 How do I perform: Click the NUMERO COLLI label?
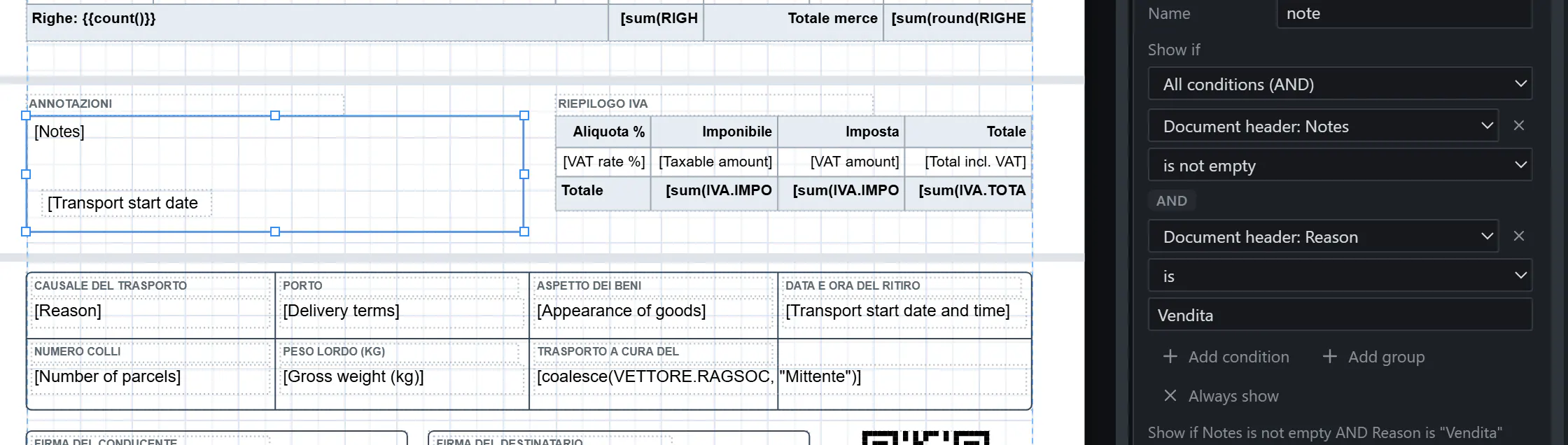tap(77, 351)
